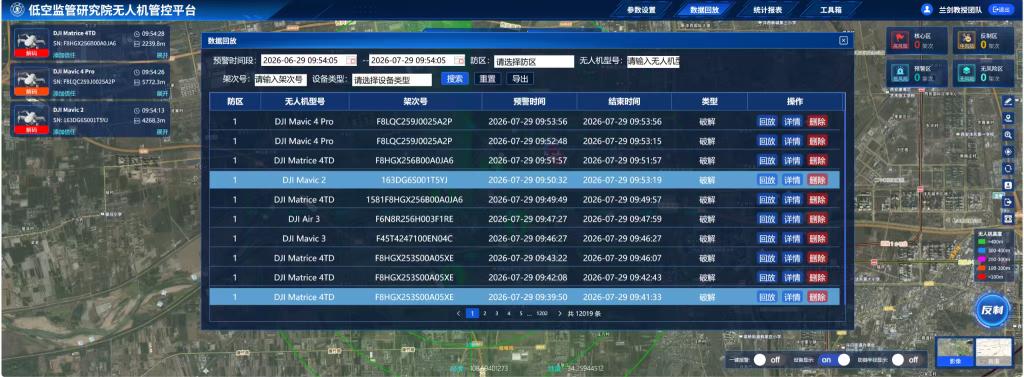This screenshot has width=1024, height=377.
Task: Go to page 2 in pagination
Action: (x=485, y=314)
